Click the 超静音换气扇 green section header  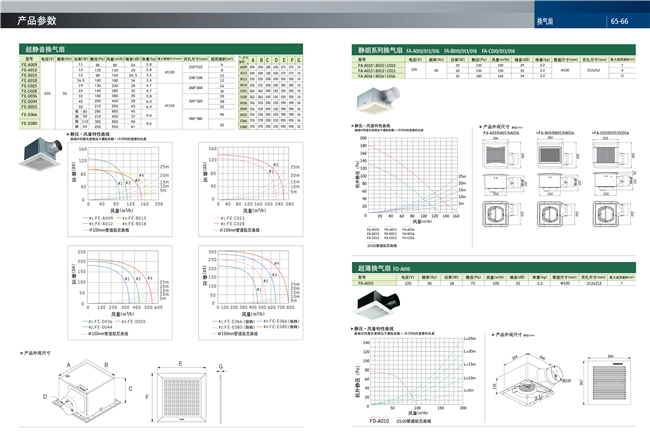click(x=46, y=47)
